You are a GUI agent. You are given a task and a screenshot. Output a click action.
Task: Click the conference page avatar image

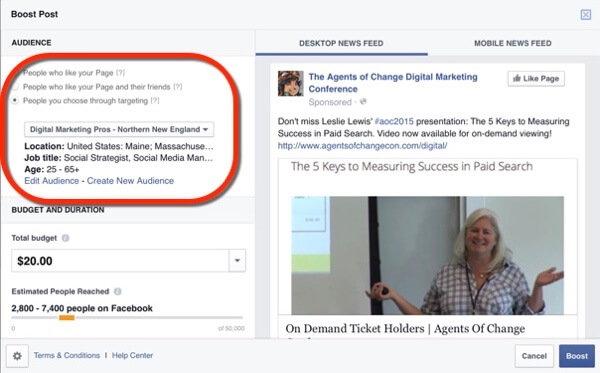pos(290,83)
